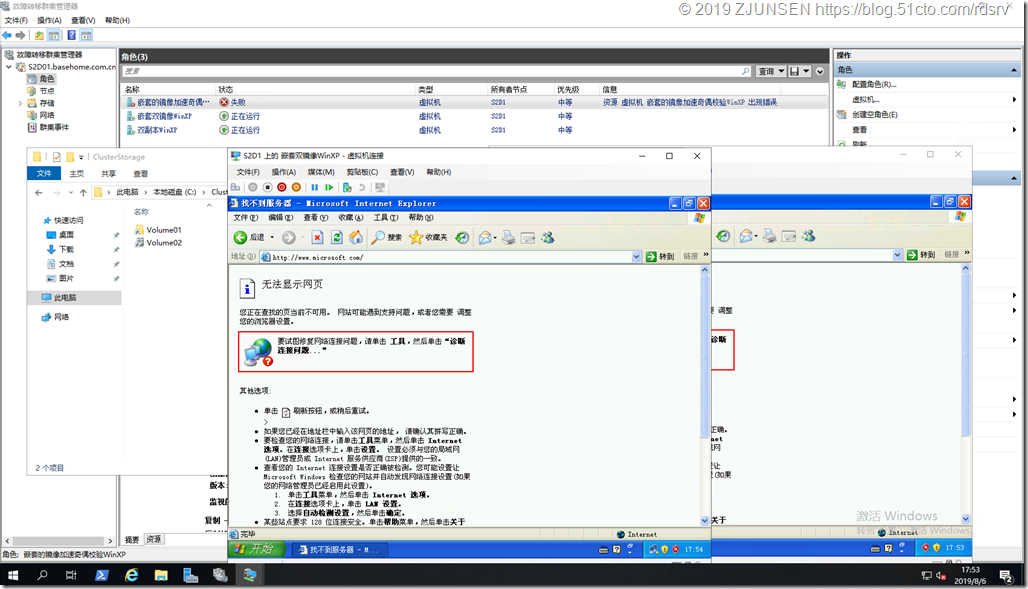1028x589 pixels.
Task: Click the green VM Start/Resume icon
Action: click(329, 188)
